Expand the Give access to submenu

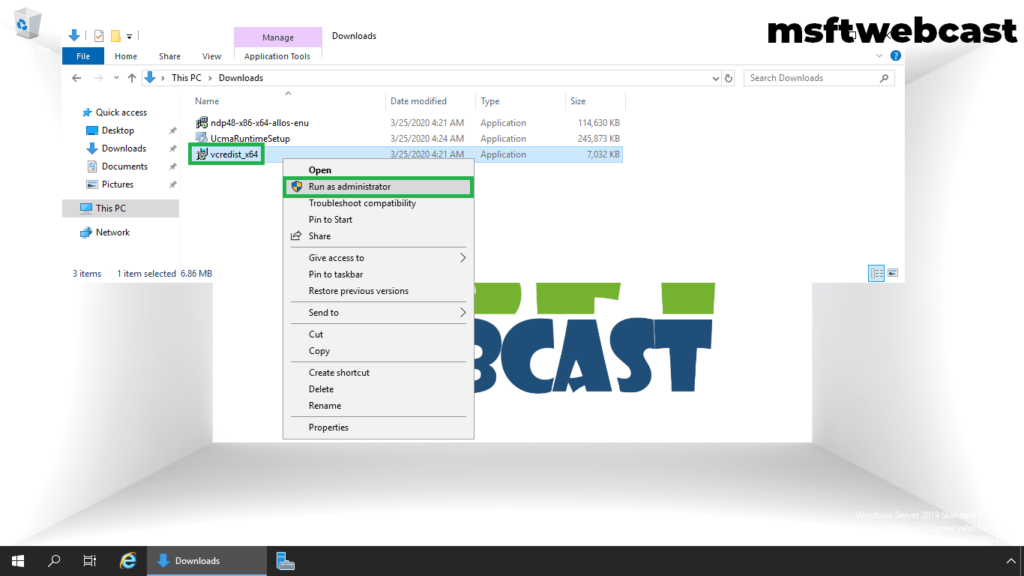click(378, 258)
